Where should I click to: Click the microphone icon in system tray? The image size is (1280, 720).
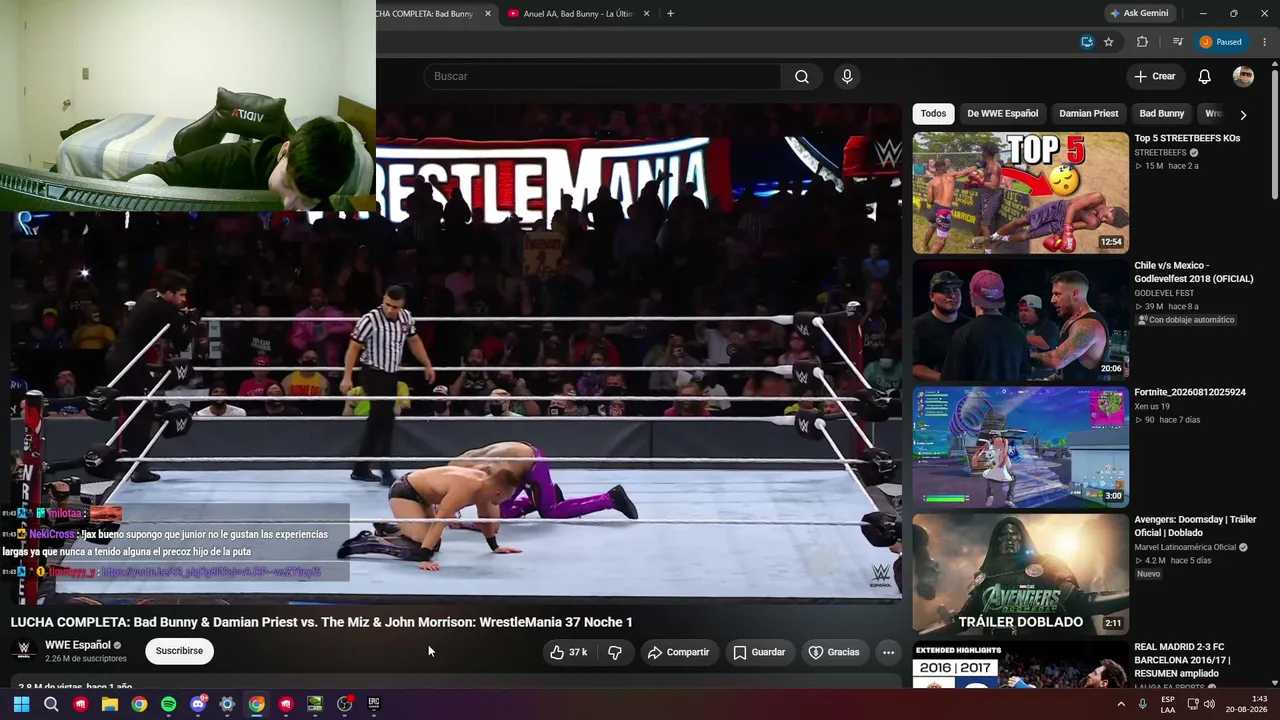(x=1142, y=704)
